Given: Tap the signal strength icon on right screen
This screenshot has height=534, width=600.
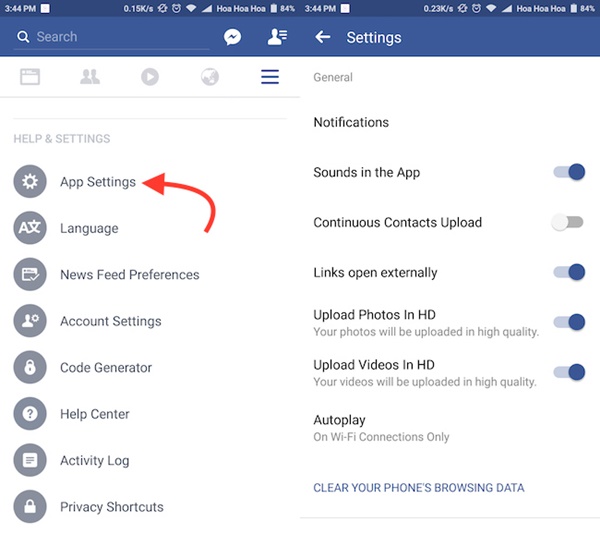Looking at the screenshot, I should pos(507,8).
